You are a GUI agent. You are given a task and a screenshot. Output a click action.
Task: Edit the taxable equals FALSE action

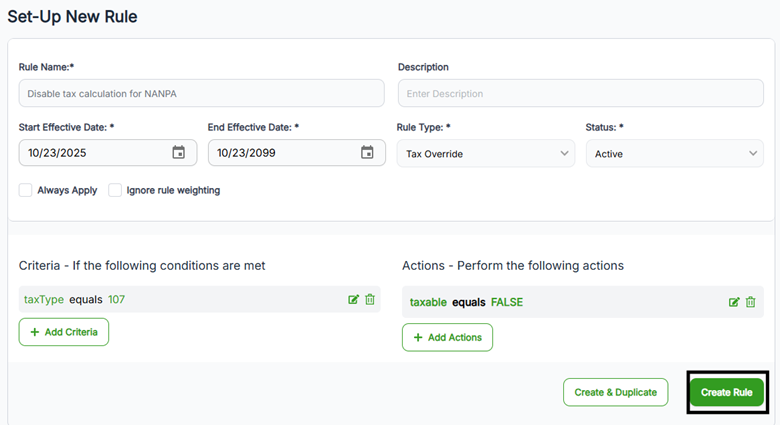pos(734,302)
